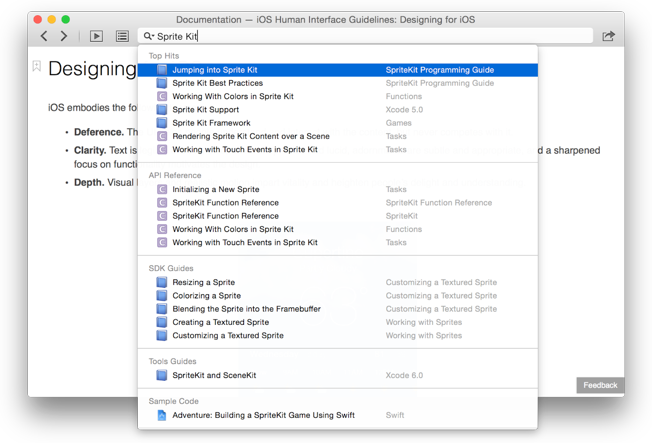Open the SpriteKit Function Reference result labeled SpriteKit
This screenshot has height=443, width=652.
[x=338, y=216]
